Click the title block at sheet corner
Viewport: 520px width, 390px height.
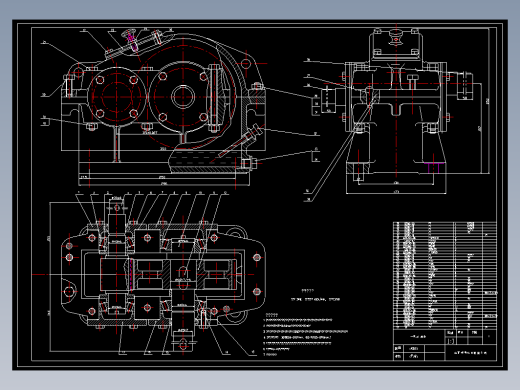(x=445, y=345)
